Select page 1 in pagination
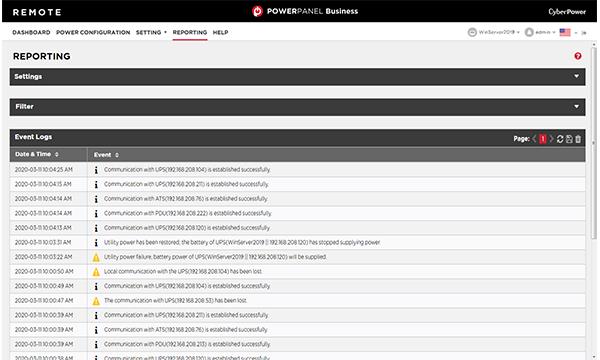The image size is (600, 360). point(543,138)
